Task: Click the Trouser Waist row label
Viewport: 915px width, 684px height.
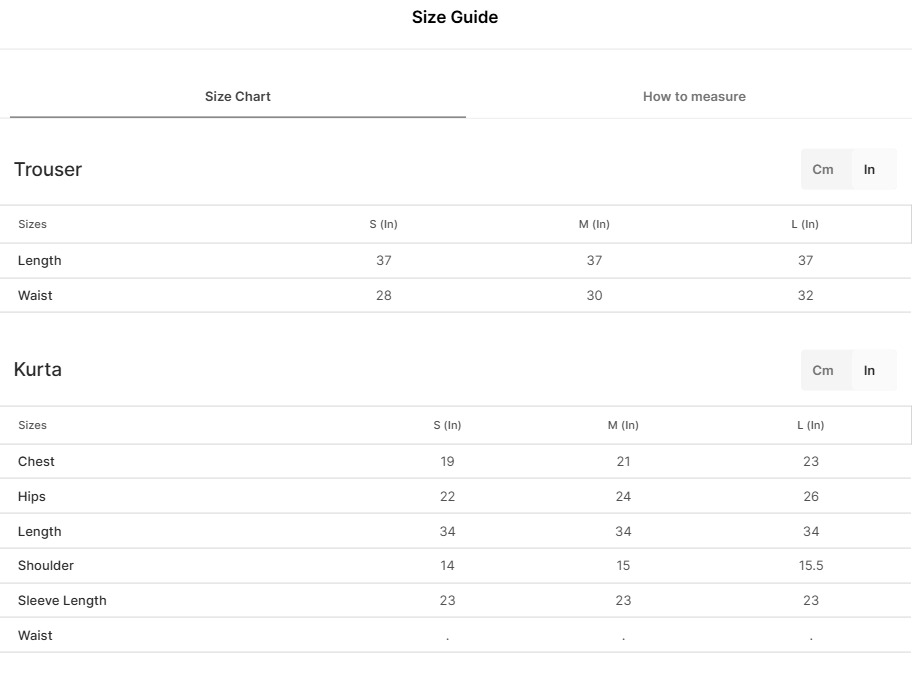Action: coord(35,296)
